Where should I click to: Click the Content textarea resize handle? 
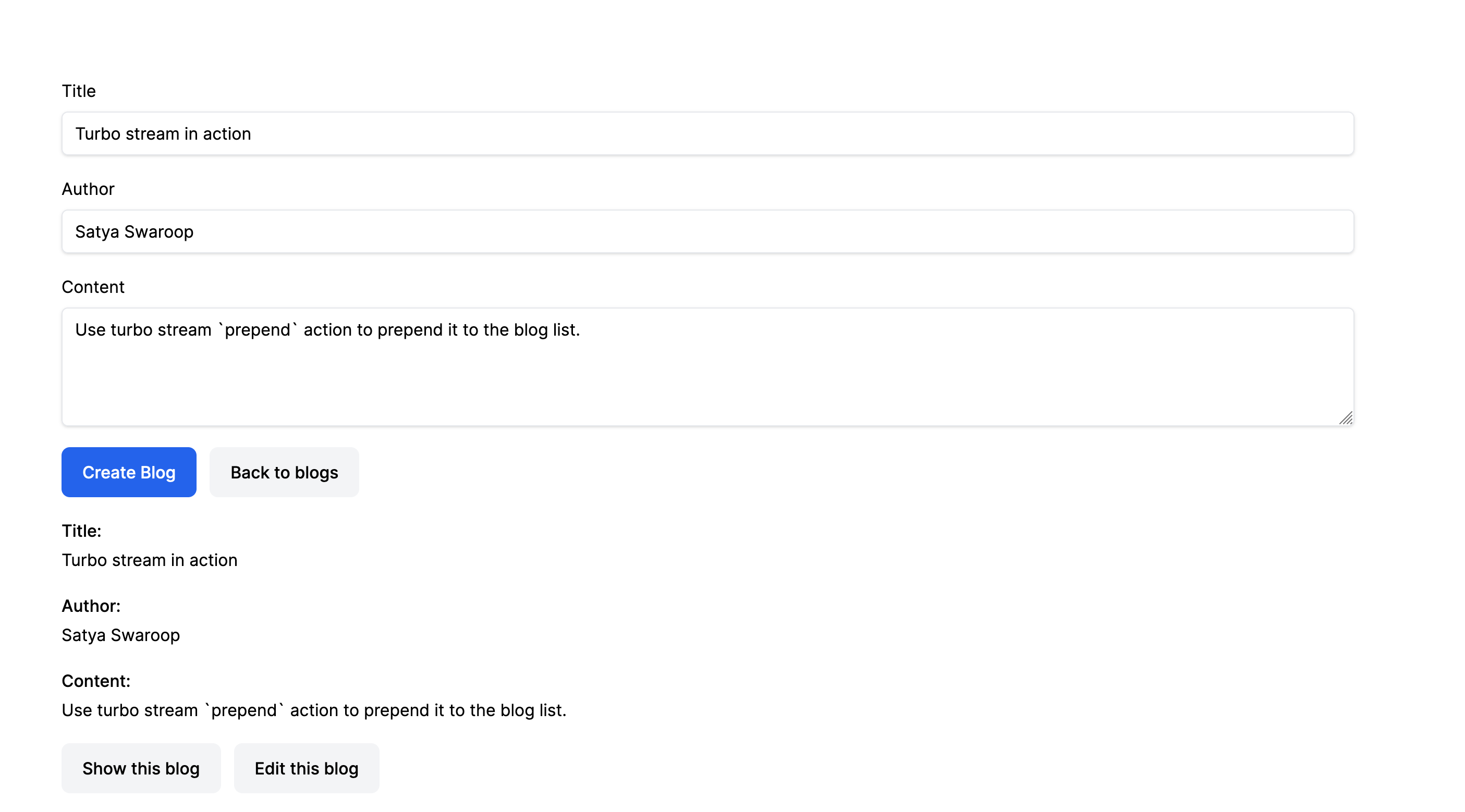pos(1346,419)
